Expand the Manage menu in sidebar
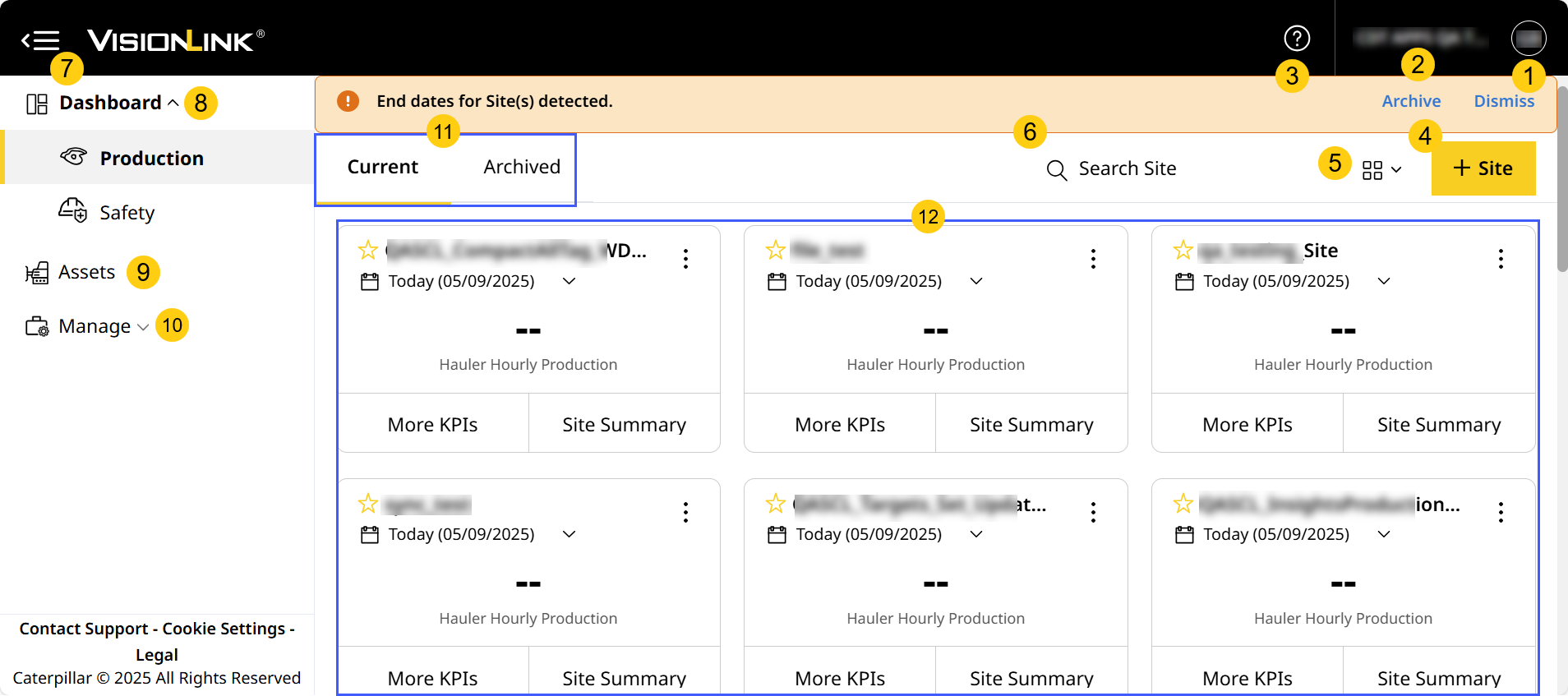This screenshot has width=1568, height=696. [x=95, y=326]
